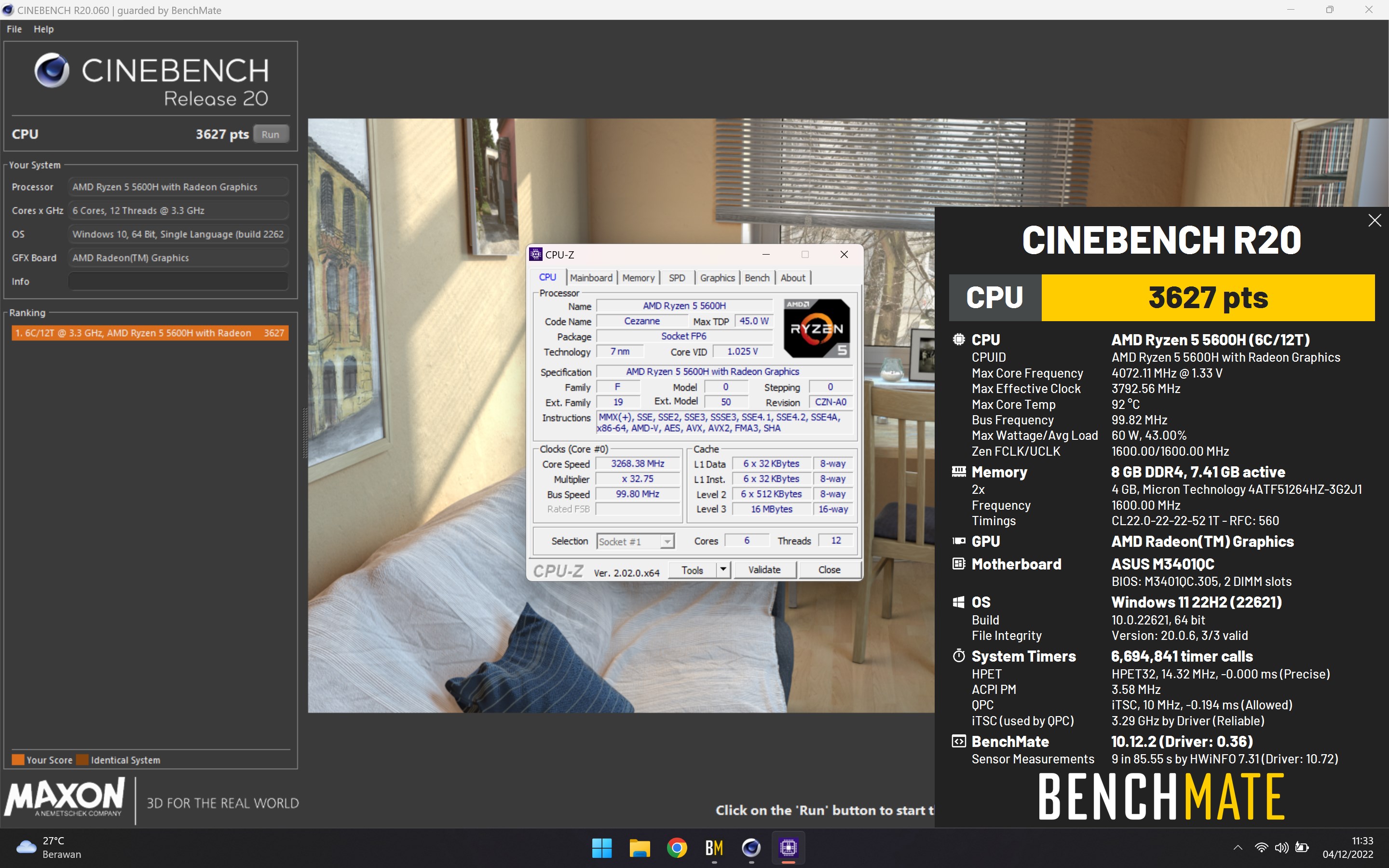The width and height of the screenshot is (1389, 868).
Task: Click the Ryzen 5 logo in CPU-Z
Action: click(817, 328)
